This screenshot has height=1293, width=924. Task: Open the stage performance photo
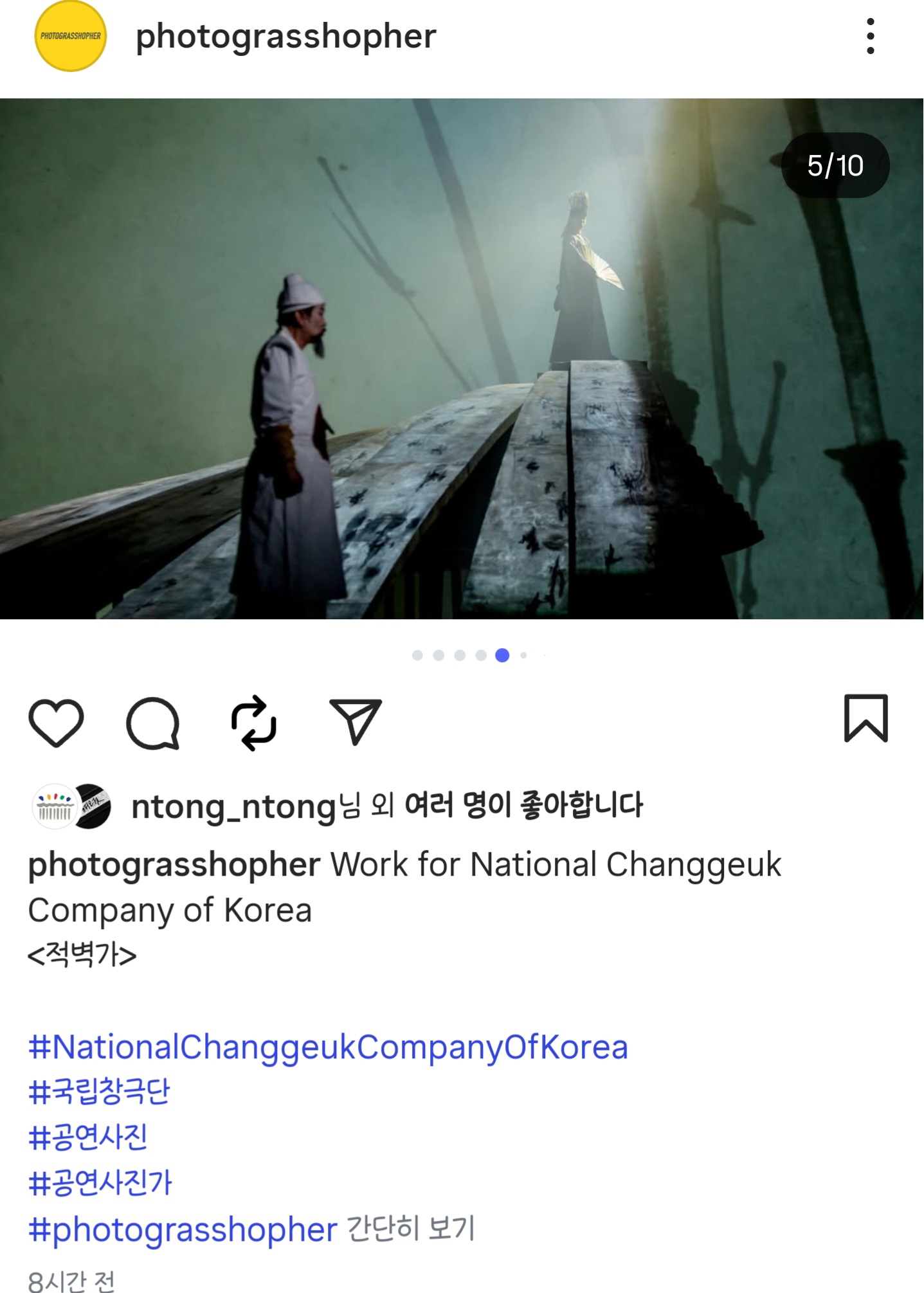[x=462, y=359]
